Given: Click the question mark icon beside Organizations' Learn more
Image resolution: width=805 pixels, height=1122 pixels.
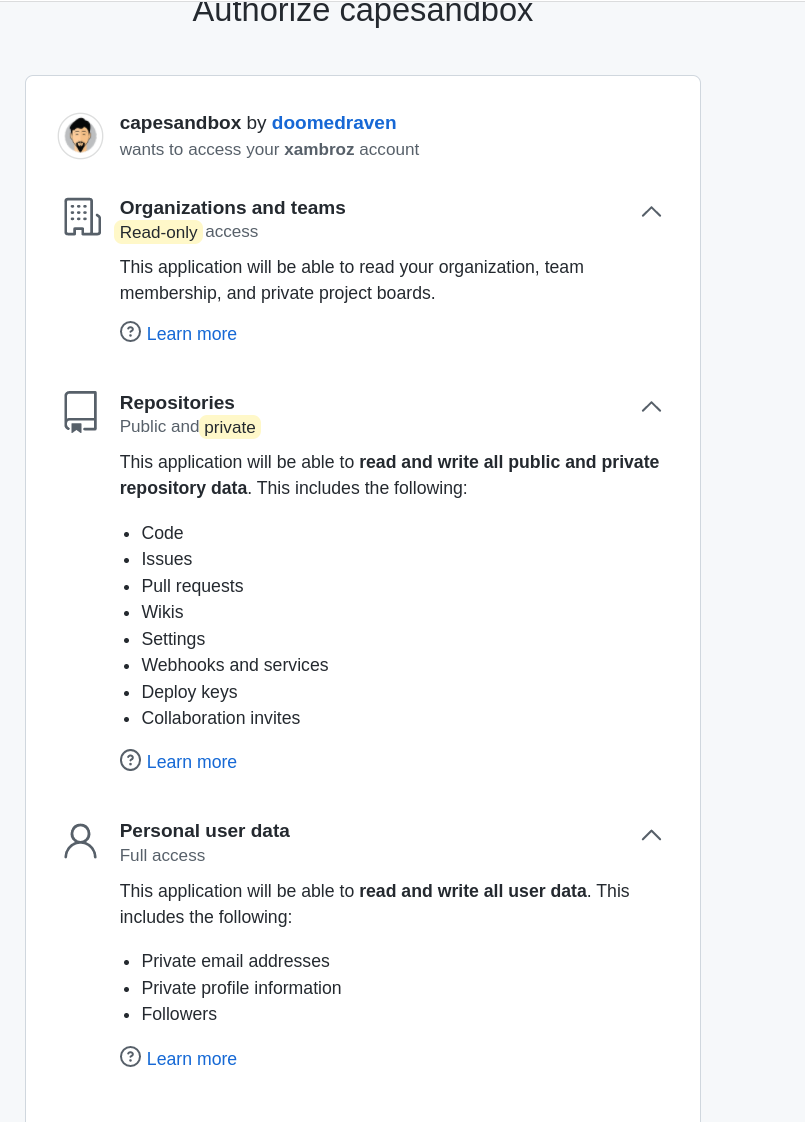Looking at the screenshot, I should pyautogui.click(x=130, y=331).
